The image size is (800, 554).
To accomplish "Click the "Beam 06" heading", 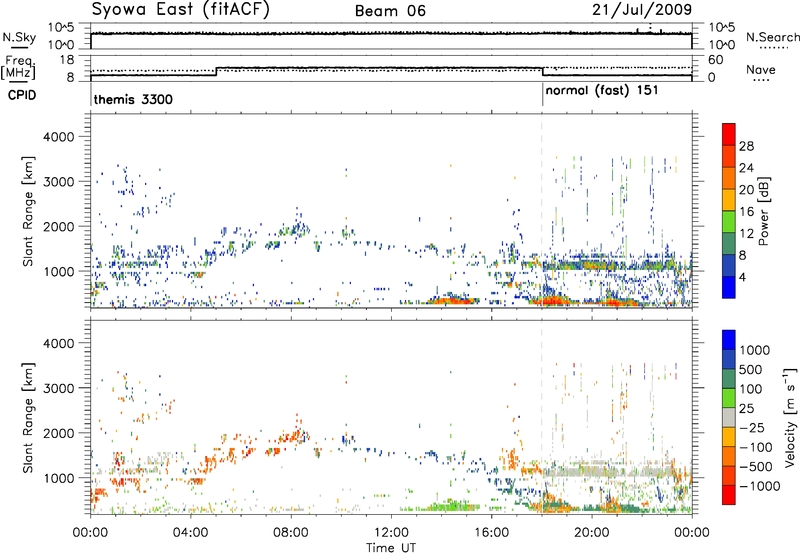I will (390, 11).
